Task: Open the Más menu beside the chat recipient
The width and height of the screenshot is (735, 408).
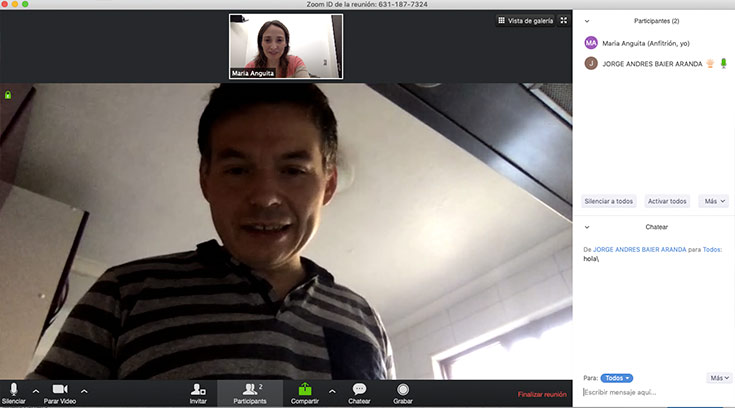Action: click(719, 378)
